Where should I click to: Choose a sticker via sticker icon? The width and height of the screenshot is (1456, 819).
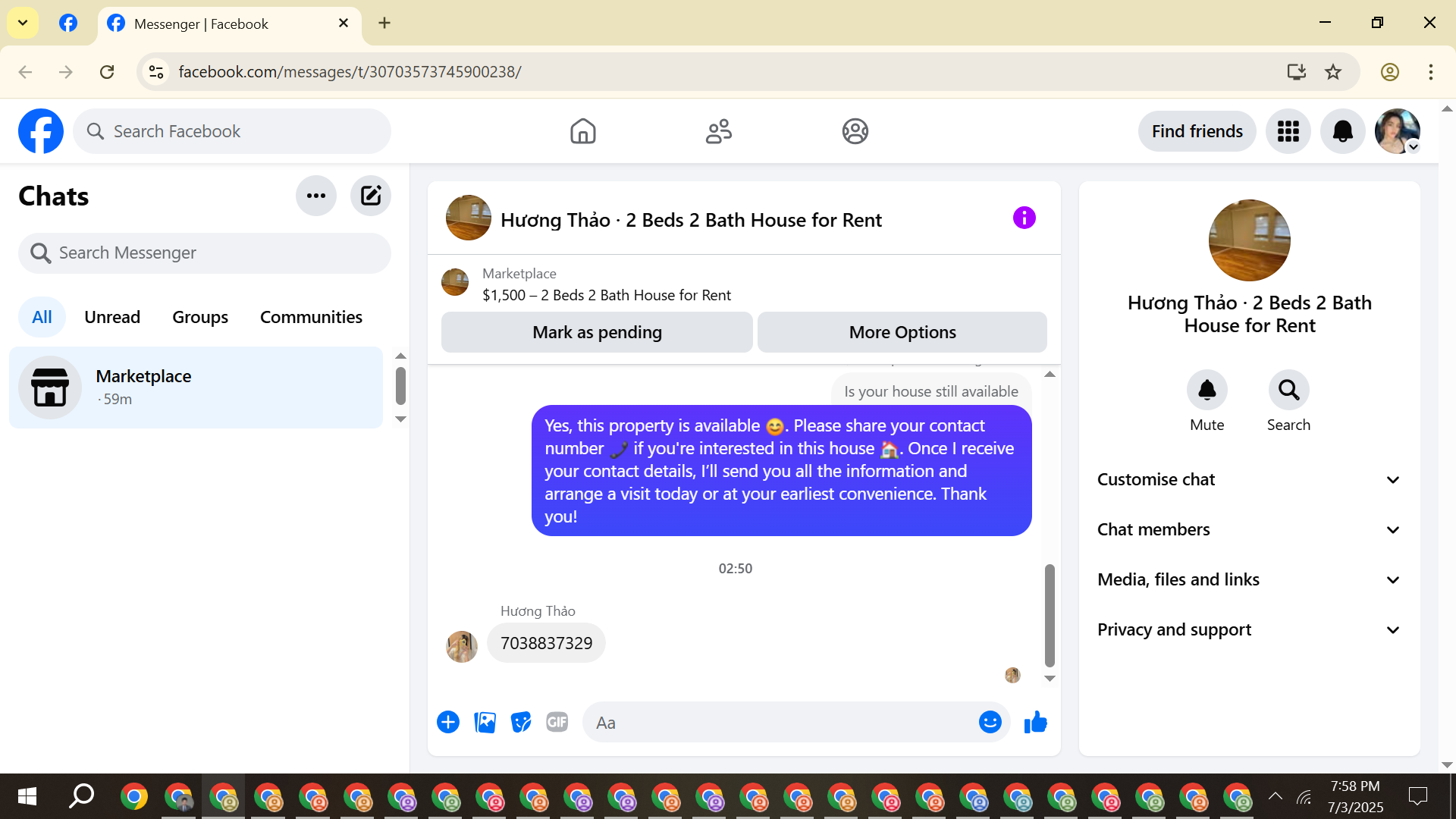point(521,723)
